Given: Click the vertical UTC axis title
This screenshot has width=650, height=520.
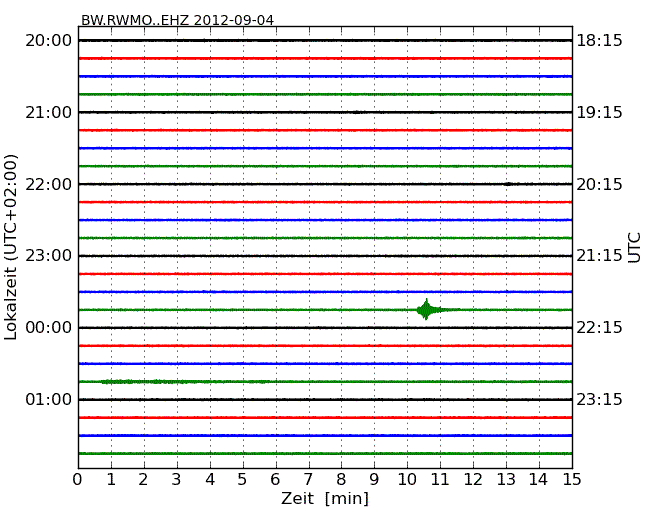Looking at the screenshot, I should point(634,248).
